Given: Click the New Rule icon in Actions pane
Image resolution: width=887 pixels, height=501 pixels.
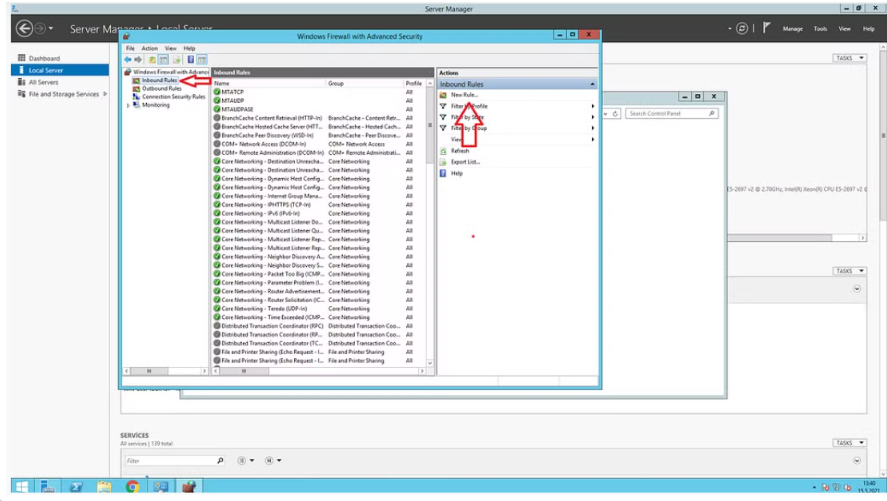Looking at the screenshot, I should point(444,95).
